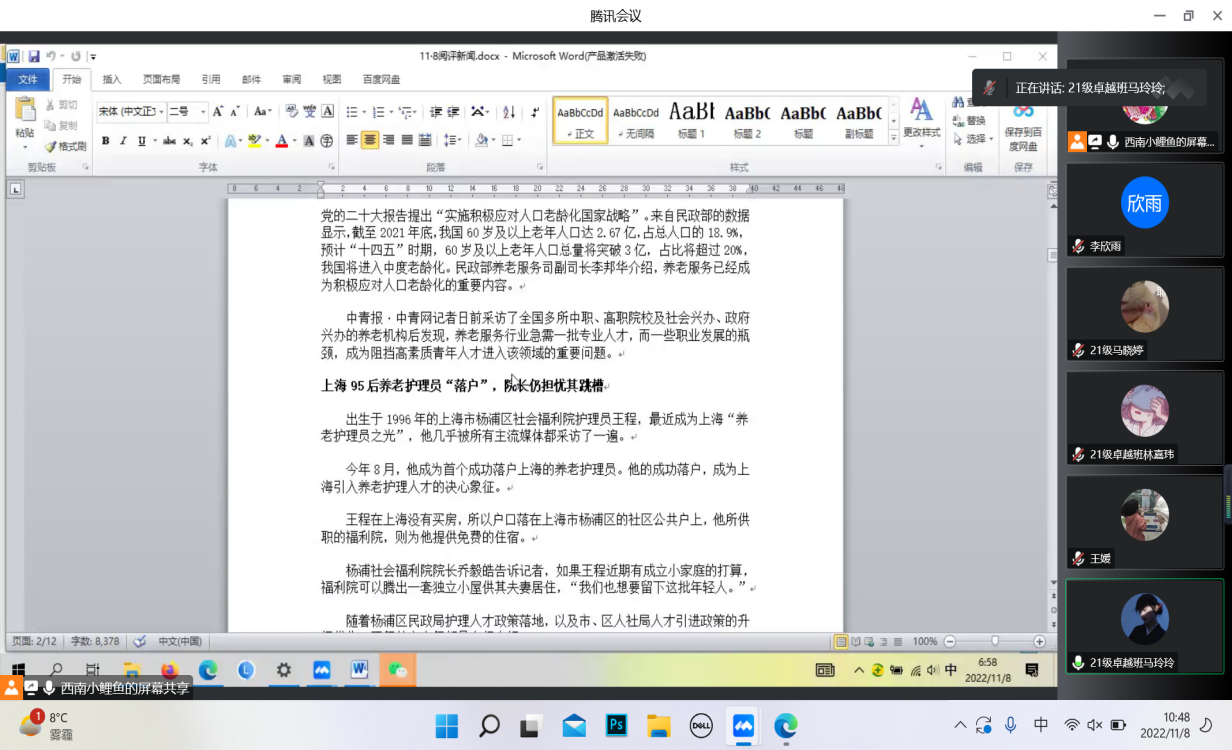Click the sort (A-Z) icon
This screenshot has height=750, width=1232.
click(508, 112)
